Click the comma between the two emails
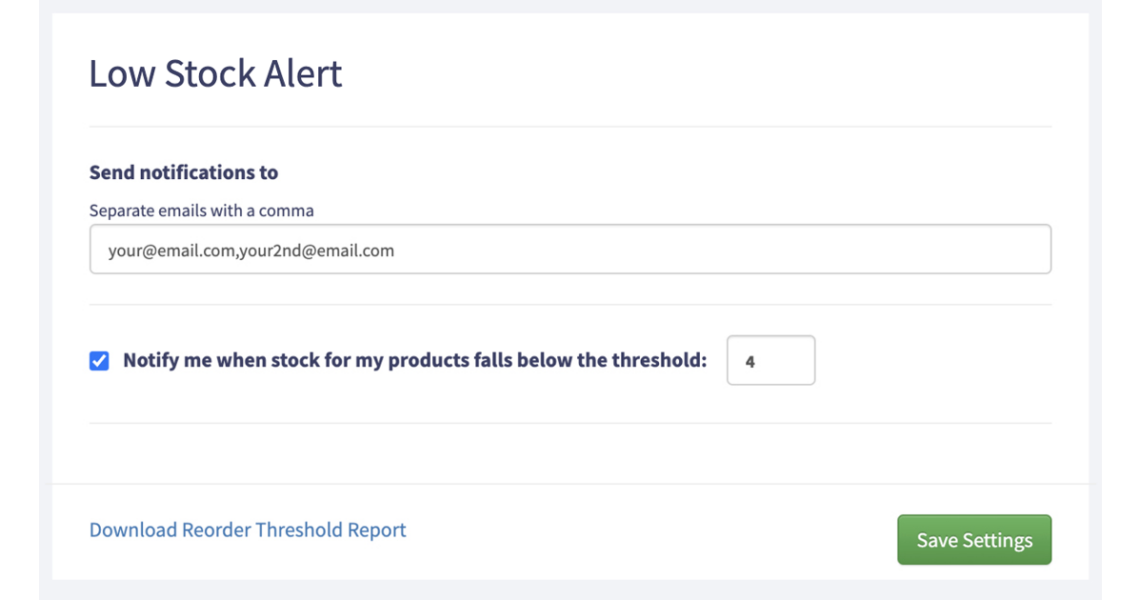Screen dimensions: 1140x600 (237, 253)
